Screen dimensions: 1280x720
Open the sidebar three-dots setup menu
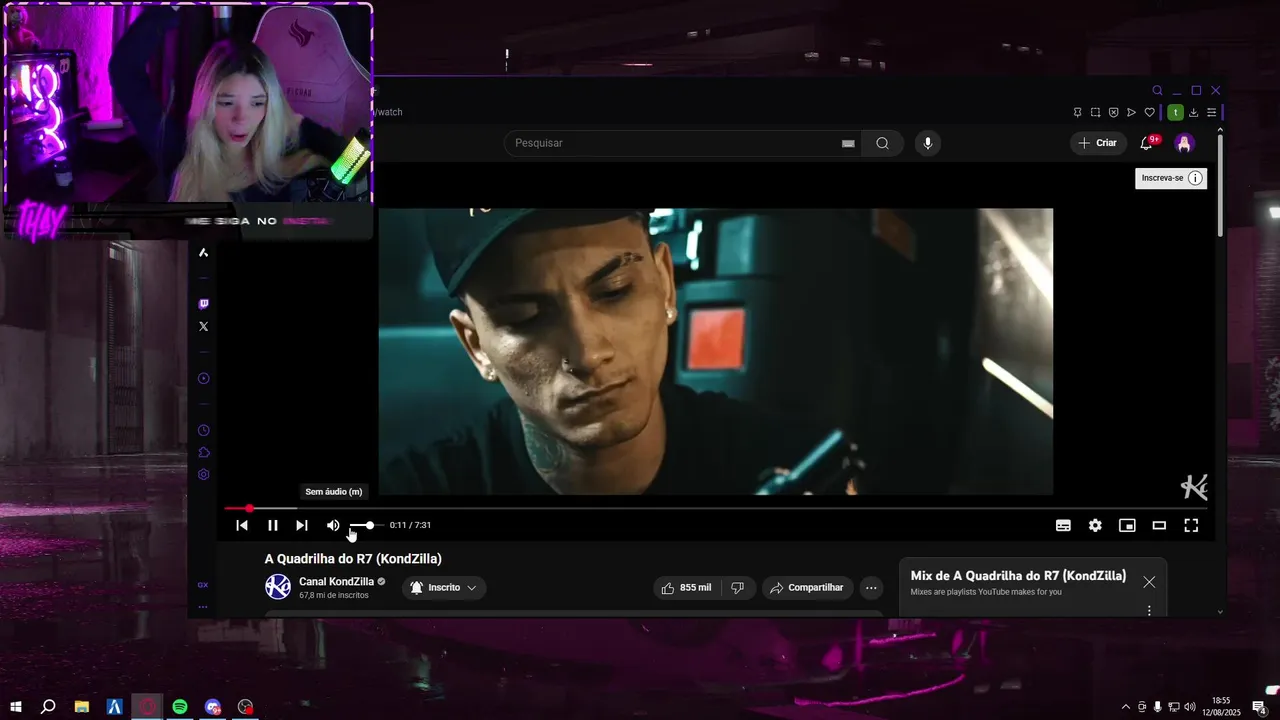(203, 606)
